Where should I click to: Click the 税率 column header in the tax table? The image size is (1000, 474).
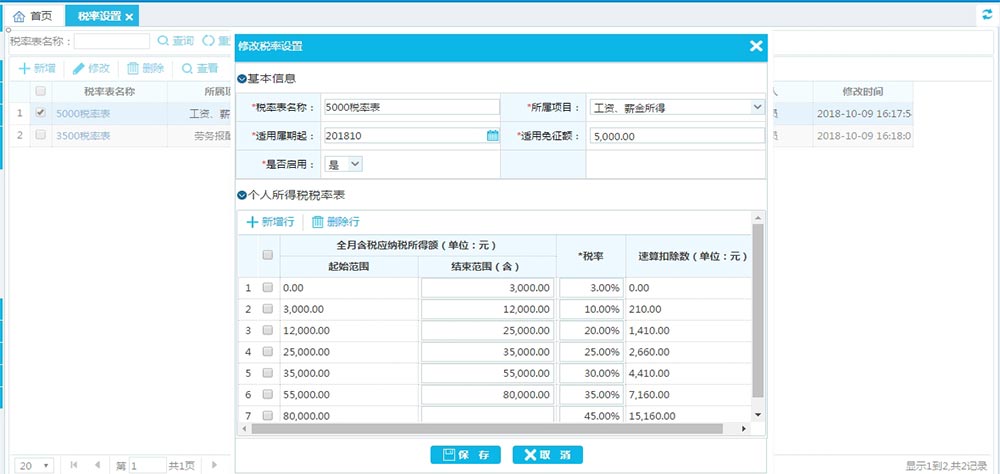[591, 256]
